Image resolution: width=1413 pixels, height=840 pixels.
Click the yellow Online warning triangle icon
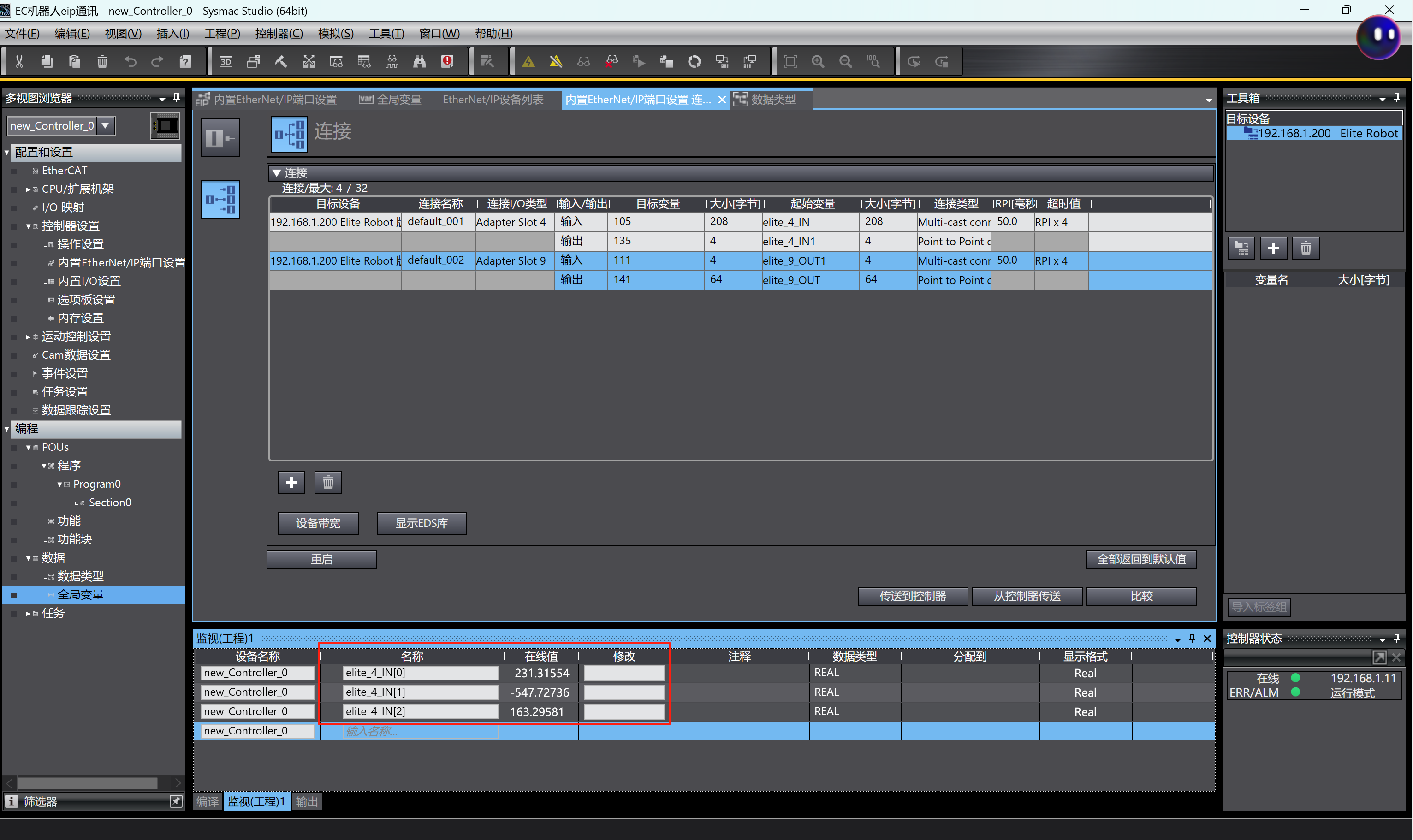click(x=528, y=62)
